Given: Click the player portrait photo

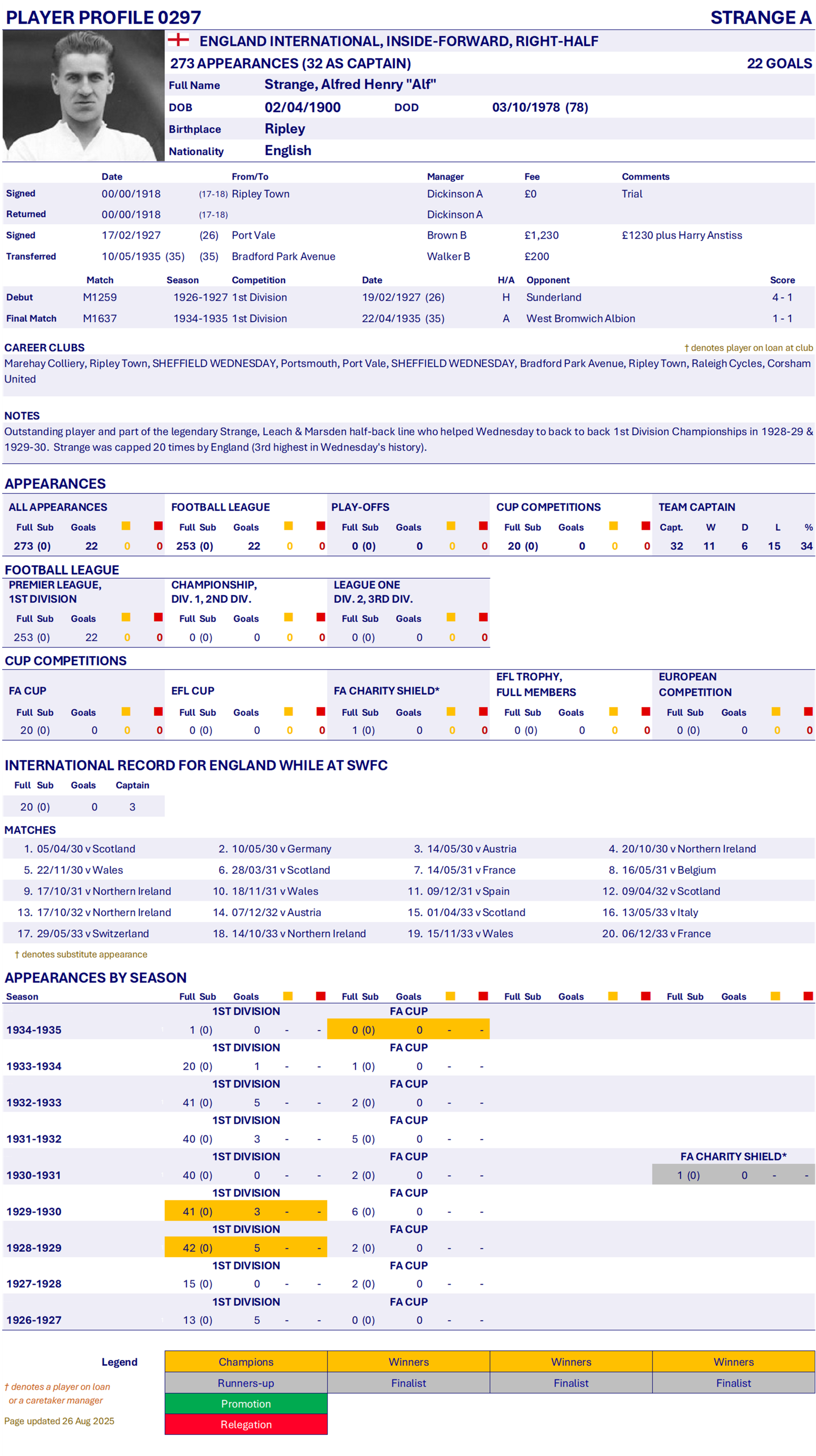Looking at the screenshot, I should (83, 96).
